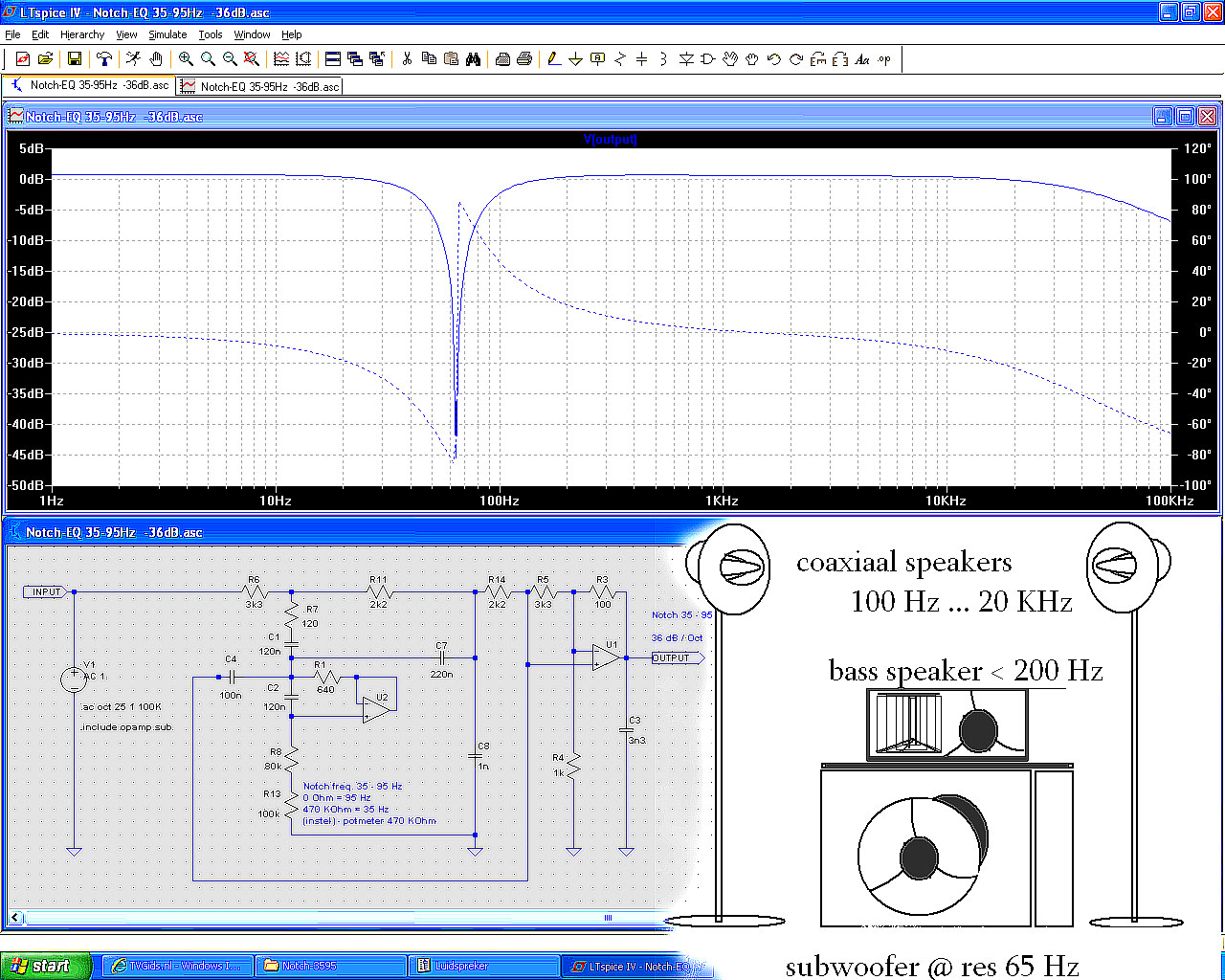The width and height of the screenshot is (1225, 980).
Task: Click the Undo arrow icon
Action: pyautogui.click(x=774, y=59)
